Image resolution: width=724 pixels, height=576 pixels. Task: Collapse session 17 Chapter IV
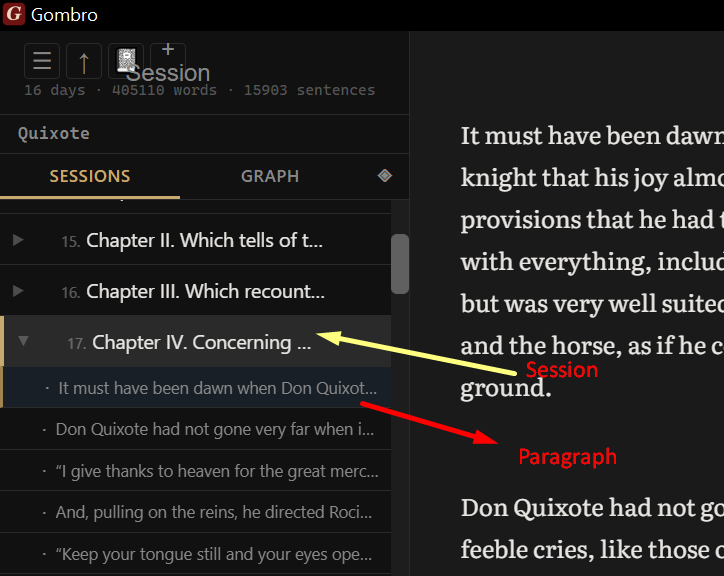(x=23, y=341)
